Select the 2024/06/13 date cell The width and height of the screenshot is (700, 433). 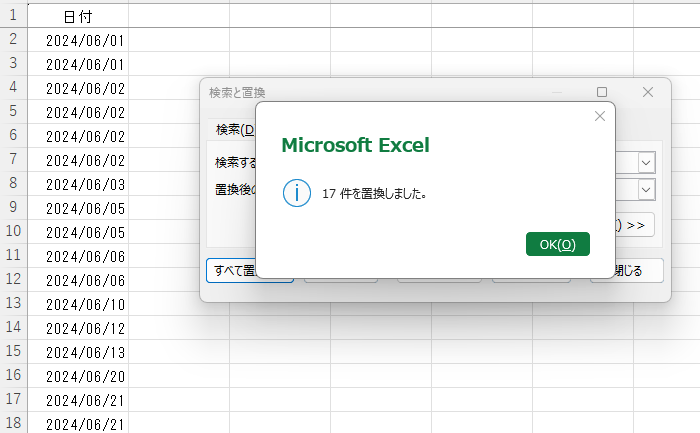click(78, 352)
